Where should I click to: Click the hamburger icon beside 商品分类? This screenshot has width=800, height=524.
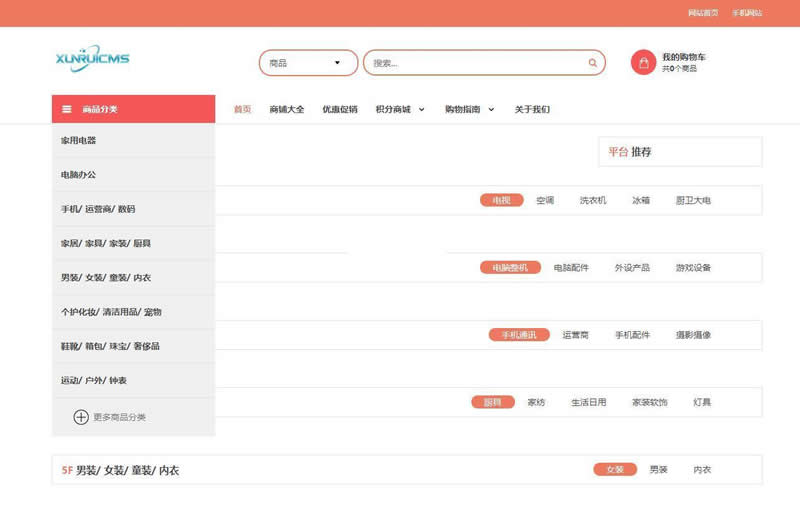point(67,109)
